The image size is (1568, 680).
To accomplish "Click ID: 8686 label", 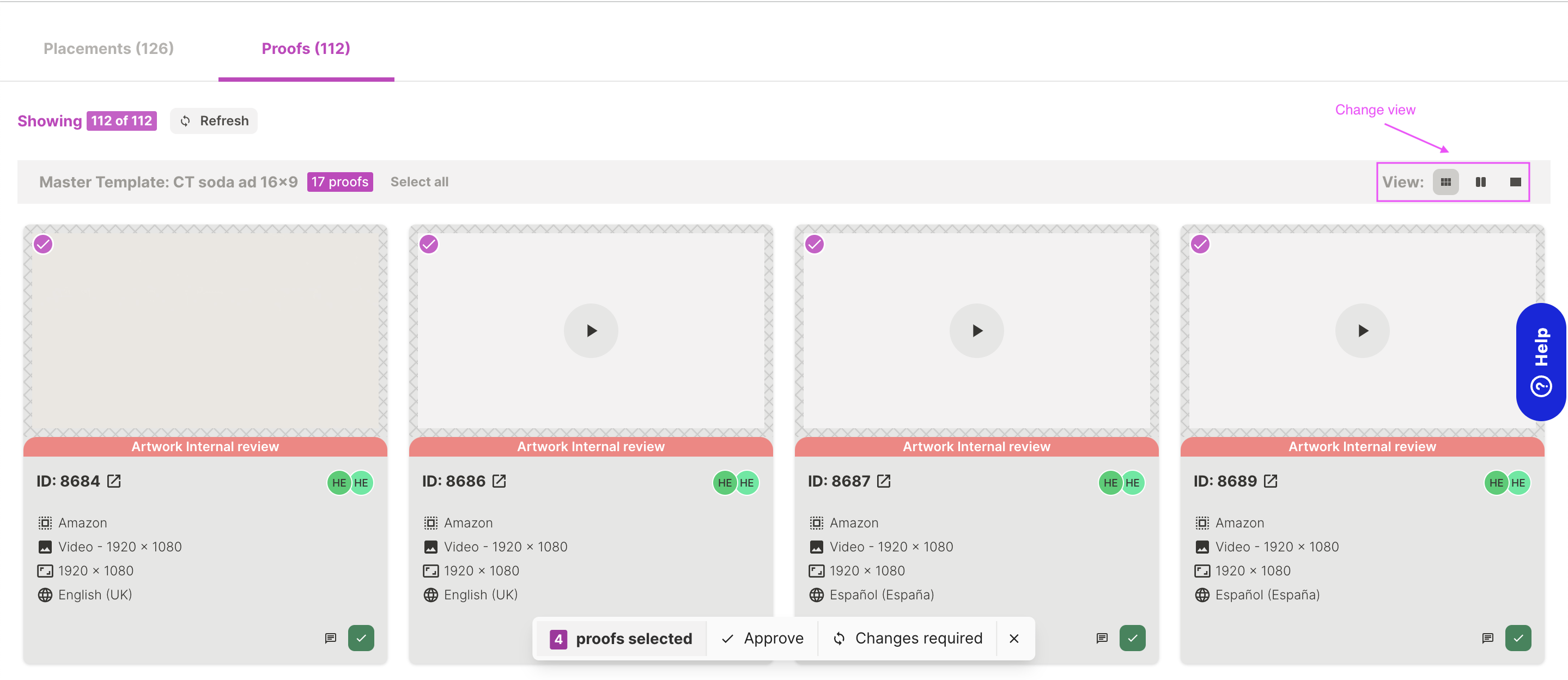I will click(x=454, y=482).
